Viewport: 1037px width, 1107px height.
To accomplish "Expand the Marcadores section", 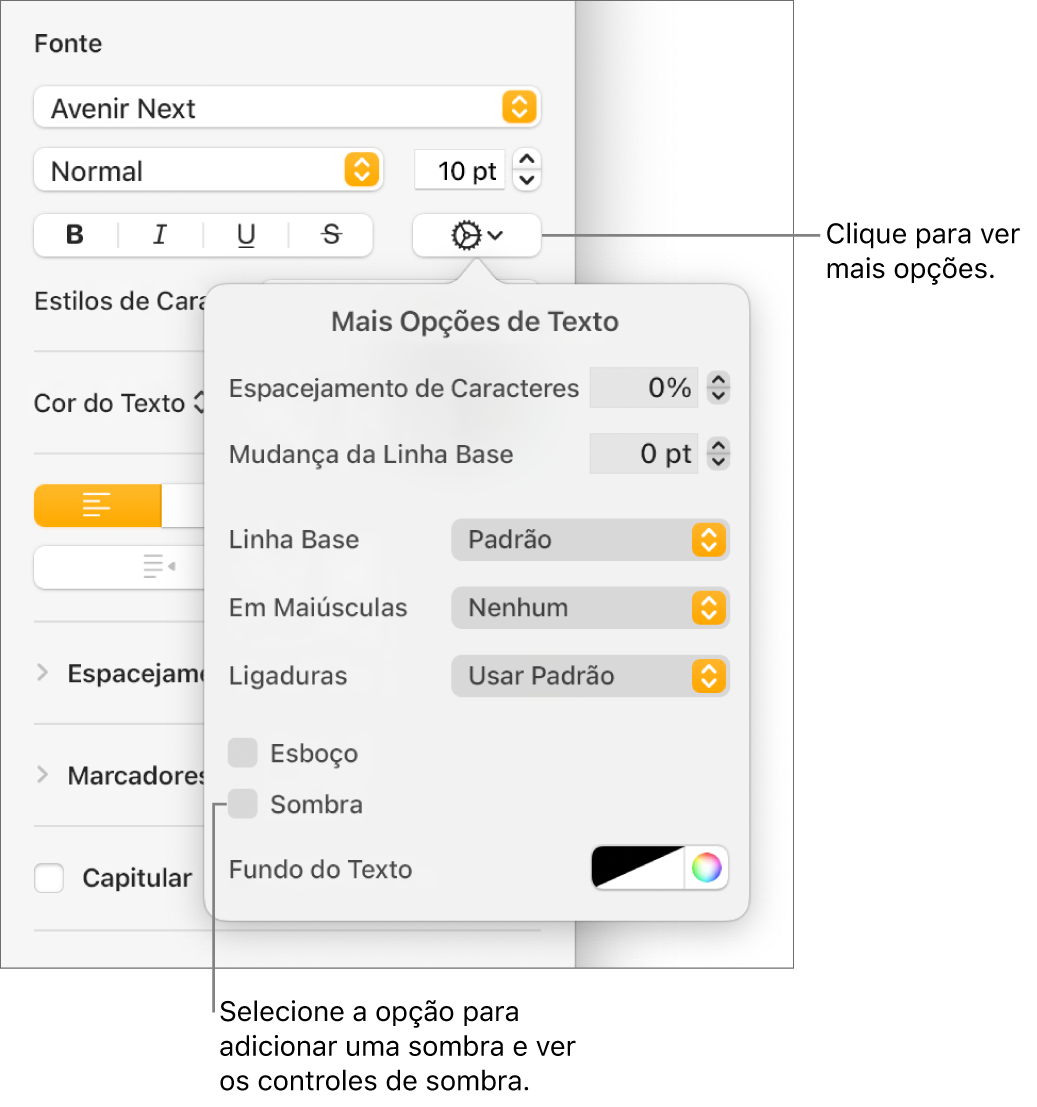I will [42, 775].
